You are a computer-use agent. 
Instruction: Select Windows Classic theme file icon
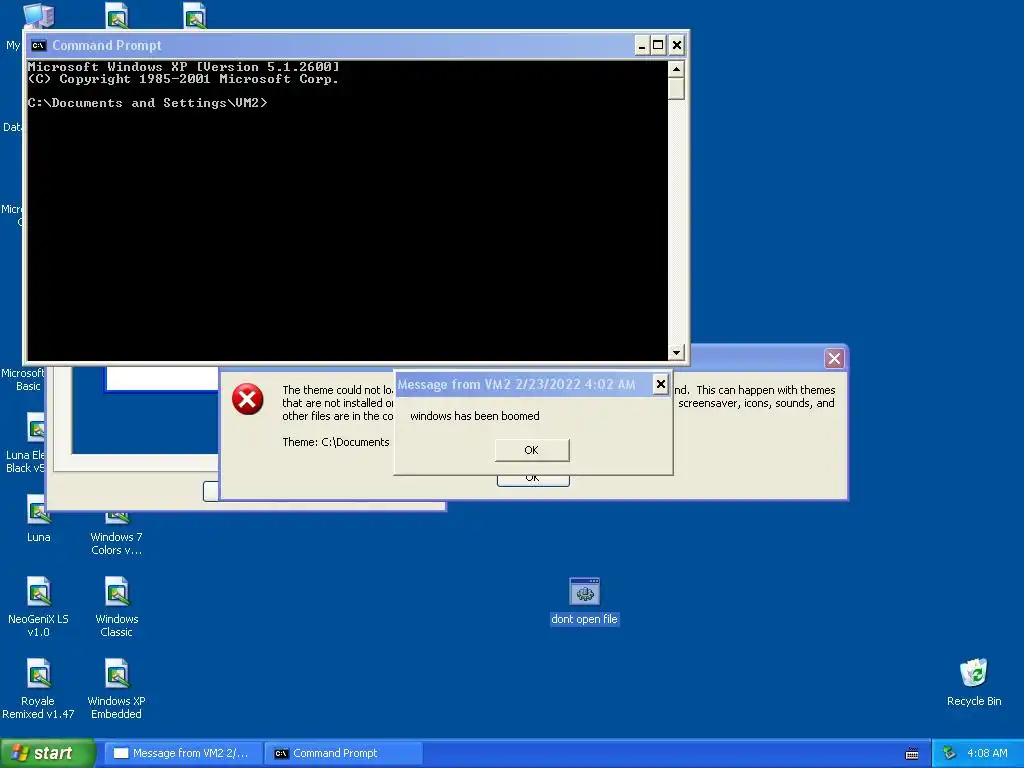[116, 606]
